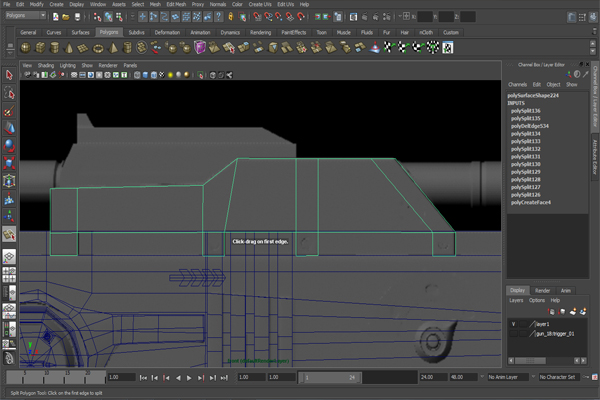This screenshot has height=400, width=600.
Task: Activate the Universal Manipulator tool
Action: pyautogui.click(x=9, y=181)
